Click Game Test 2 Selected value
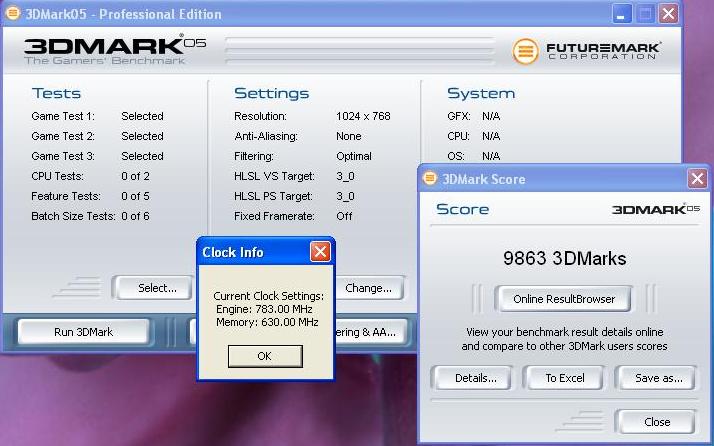This screenshot has width=714, height=446. [143, 136]
